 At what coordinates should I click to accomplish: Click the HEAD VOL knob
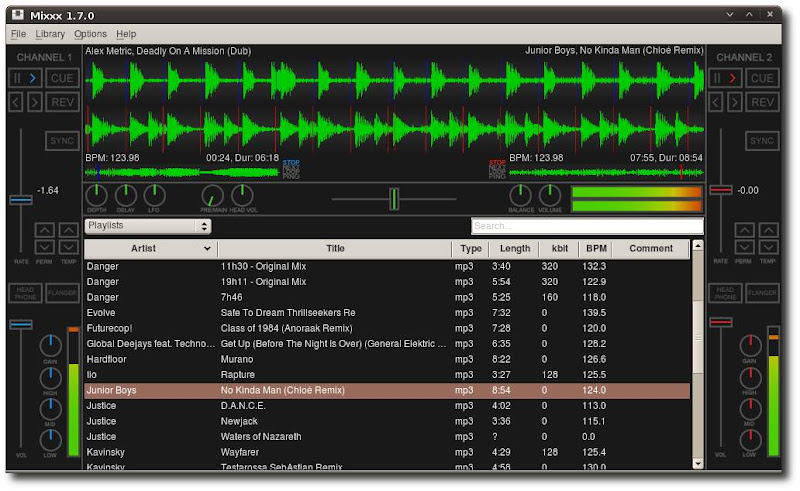click(242, 195)
